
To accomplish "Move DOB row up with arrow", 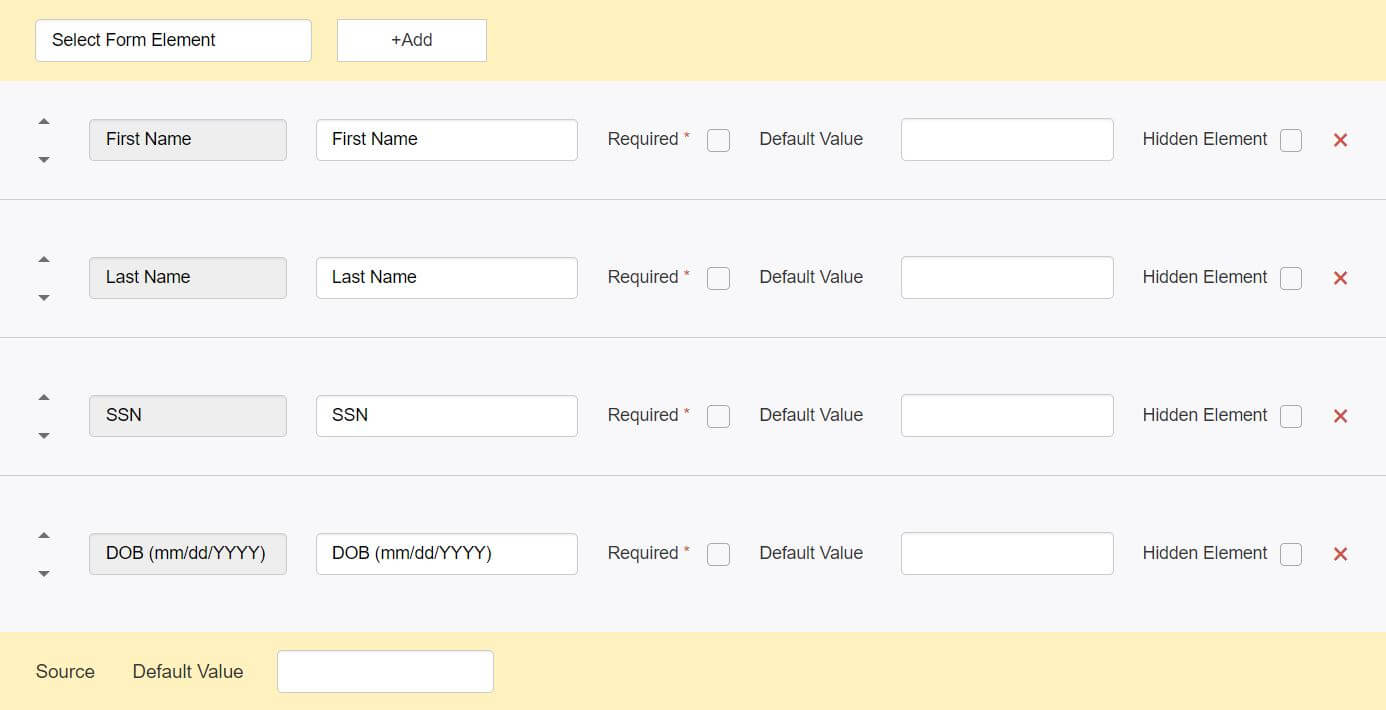I will click(x=44, y=536).
